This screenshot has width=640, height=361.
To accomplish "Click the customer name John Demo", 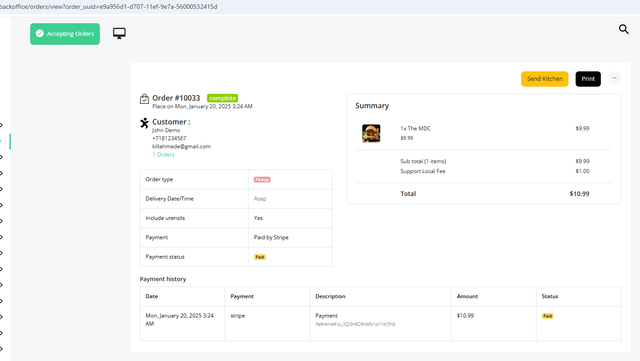I will (166, 130).
